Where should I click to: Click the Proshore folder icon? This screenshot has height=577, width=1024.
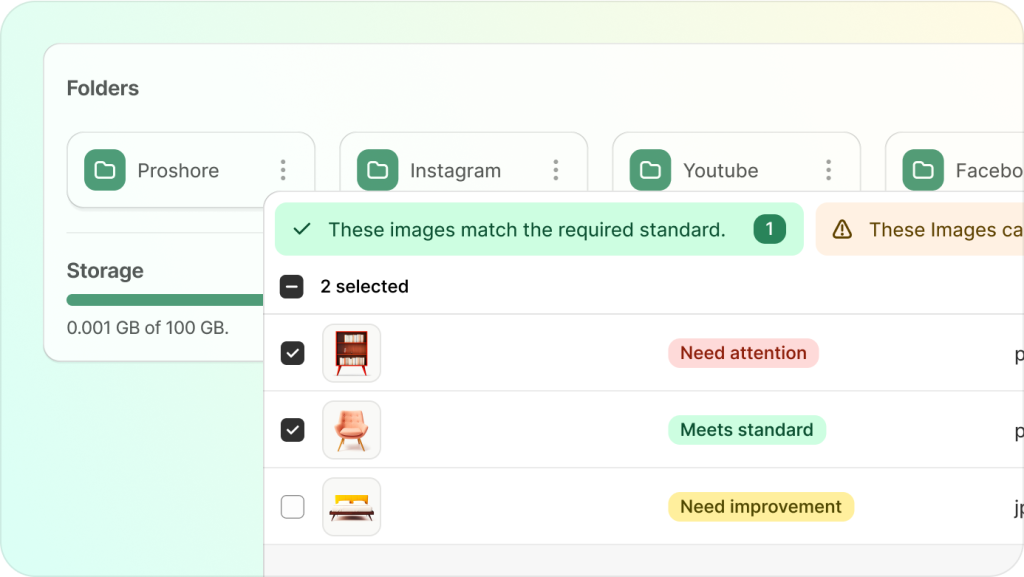click(x=105, y=170)
